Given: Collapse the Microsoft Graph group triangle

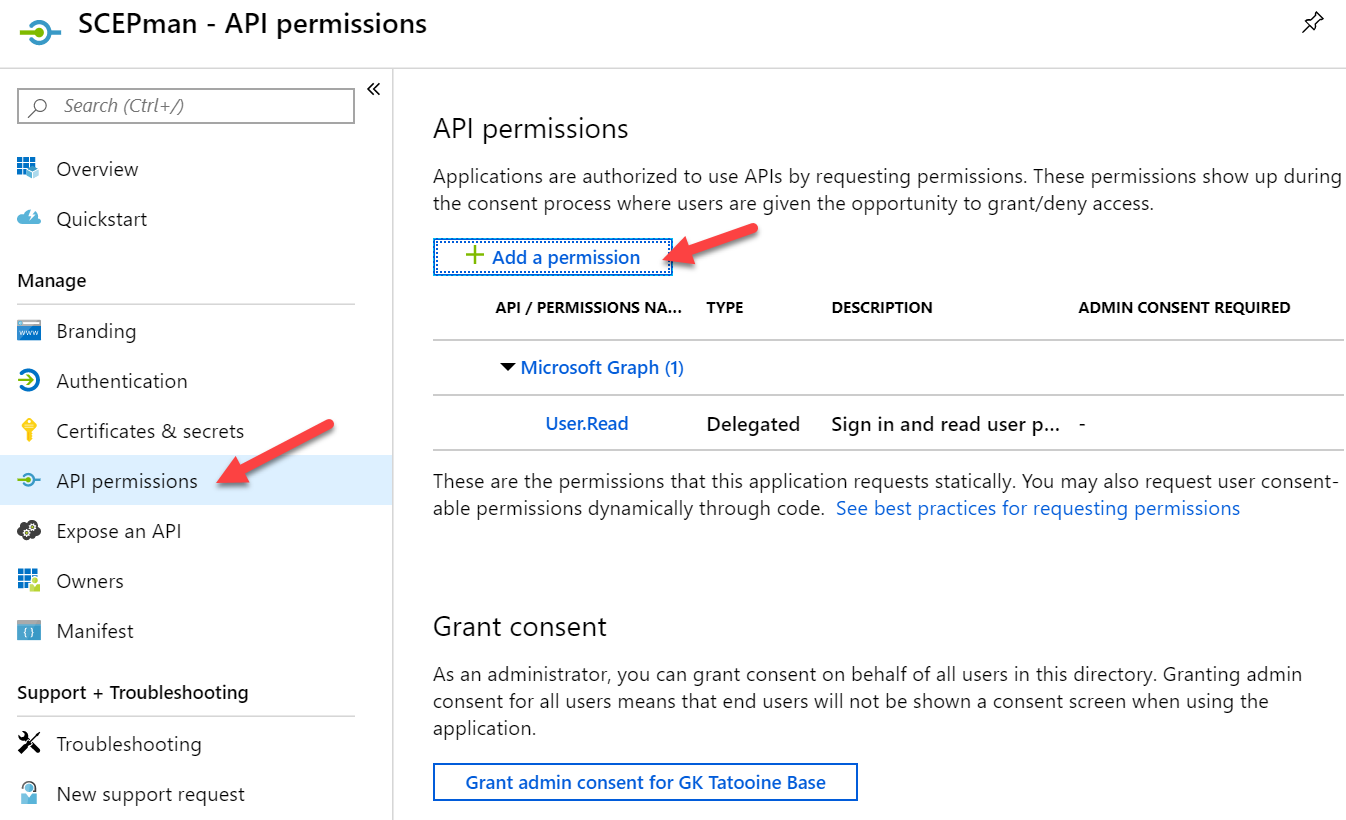Looking at the screenshot, I should tap(508, 368).
